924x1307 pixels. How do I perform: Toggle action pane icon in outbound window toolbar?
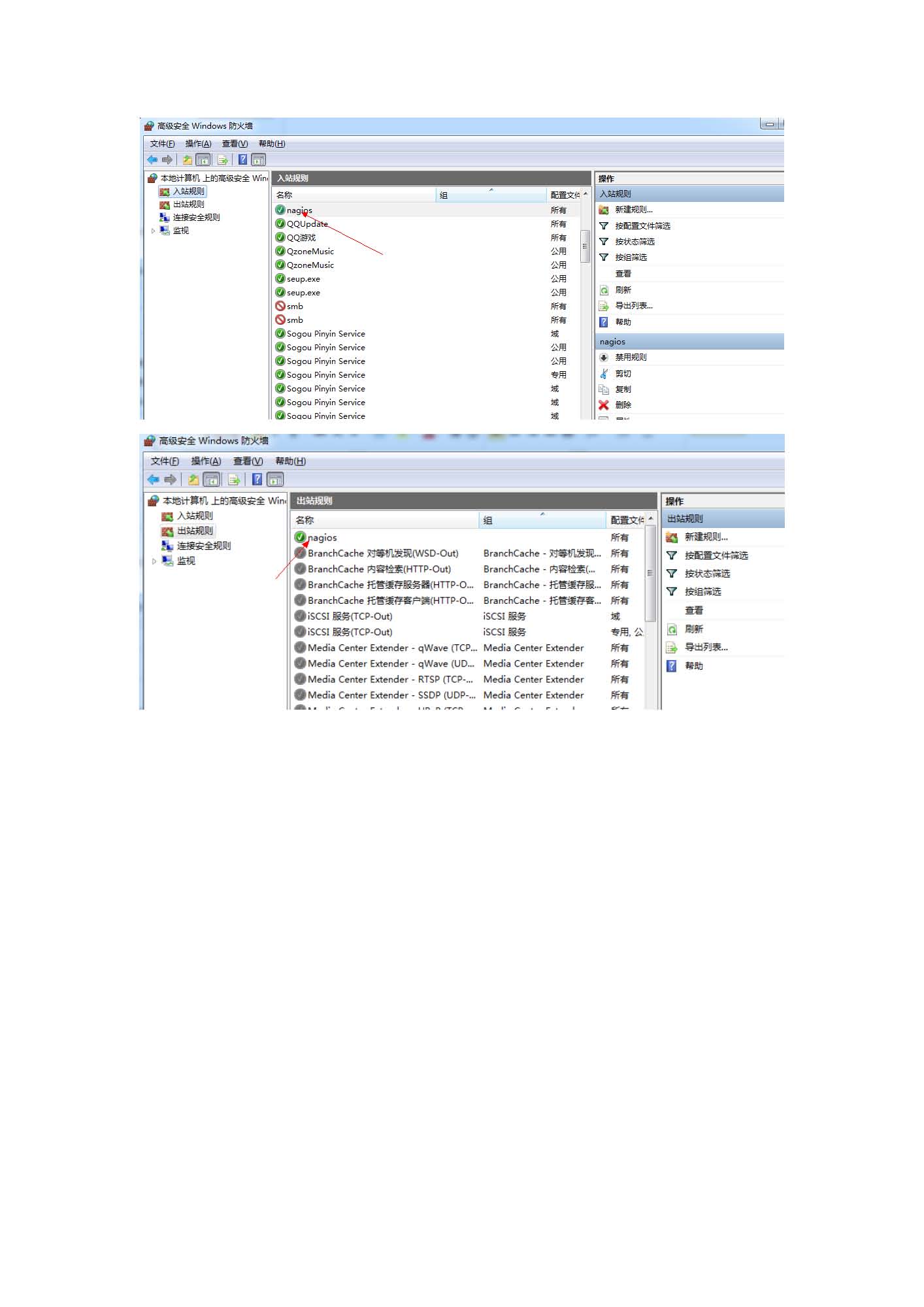click(x=276, y=480)
